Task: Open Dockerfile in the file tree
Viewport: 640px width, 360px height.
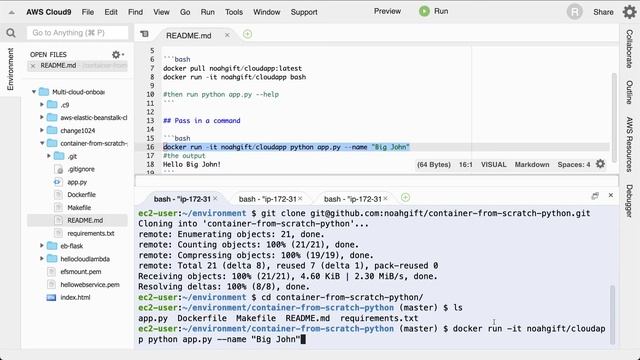Action: click(x=82, y=195)
